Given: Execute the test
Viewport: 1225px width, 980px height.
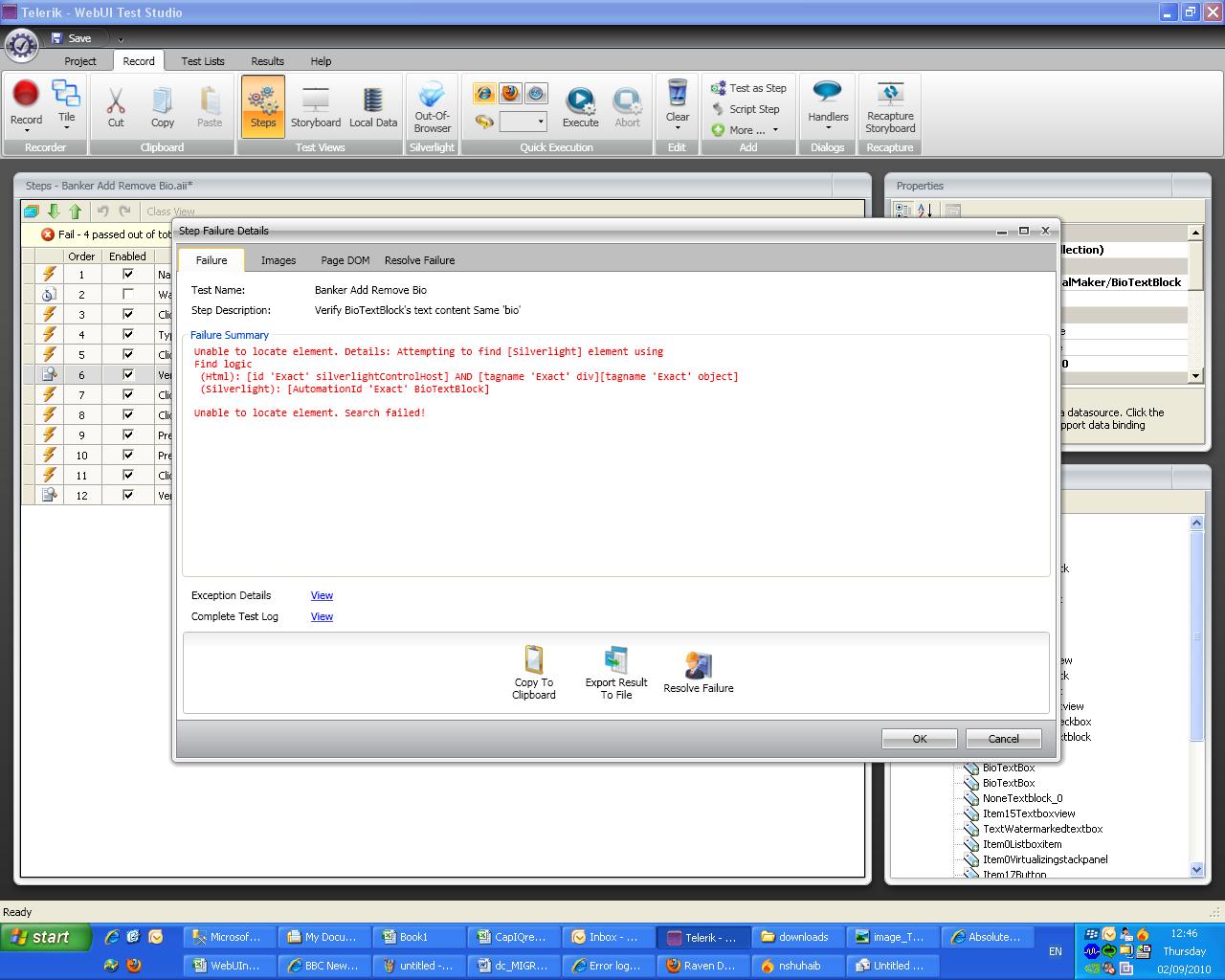Looking at the screenshot, I should tap(581, 106).
